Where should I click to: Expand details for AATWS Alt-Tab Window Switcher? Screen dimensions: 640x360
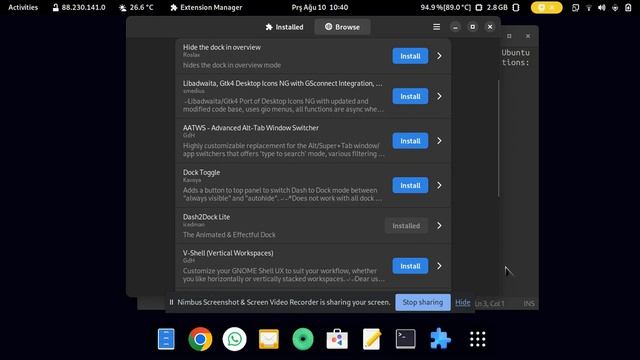pyautogui.click(x=439, y=141)
